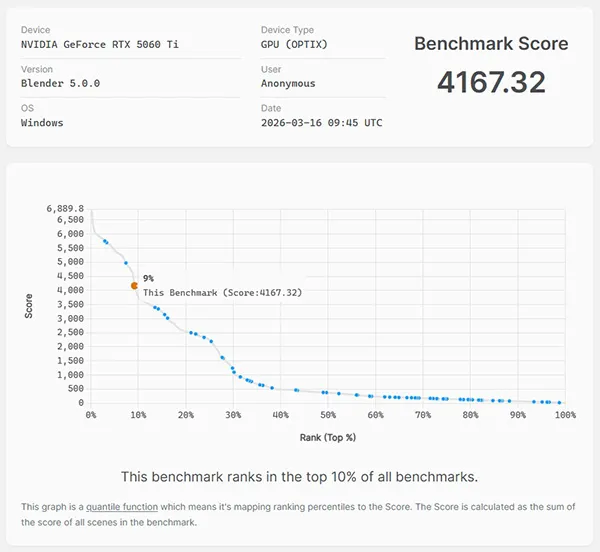
Task: Click the orange This Benchmark data point
Action: click(x=134, y=285)
